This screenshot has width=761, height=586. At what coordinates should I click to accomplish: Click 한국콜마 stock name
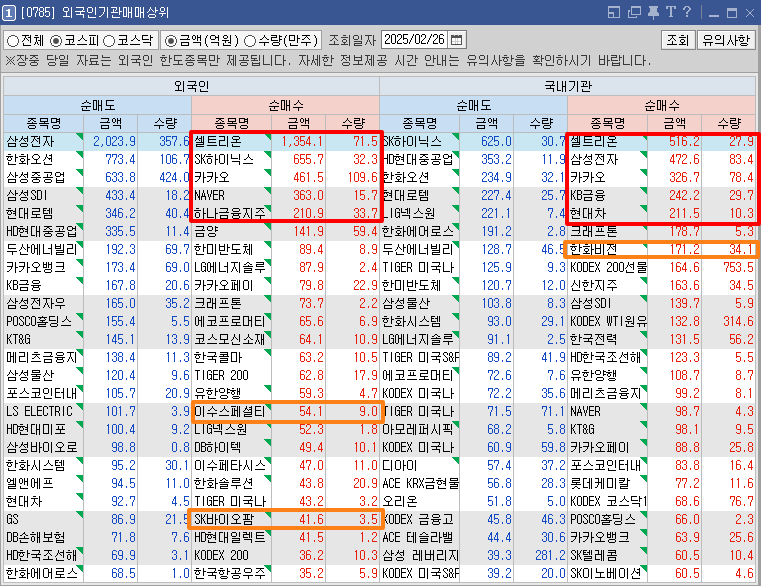[x=217, y=357]
